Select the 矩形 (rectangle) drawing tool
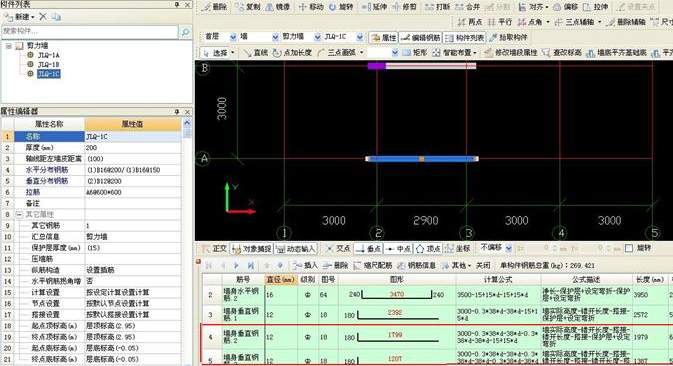The image size is (673, 366). tap(415, 52)
